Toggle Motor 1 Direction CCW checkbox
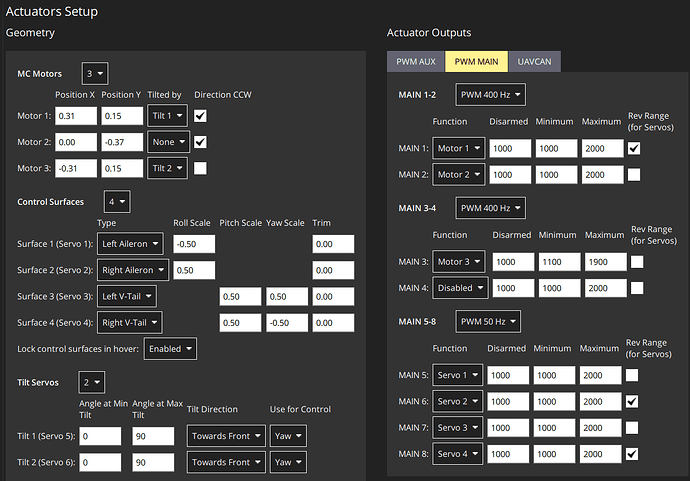This screenshot has width=690, height=481. [200, 116]
